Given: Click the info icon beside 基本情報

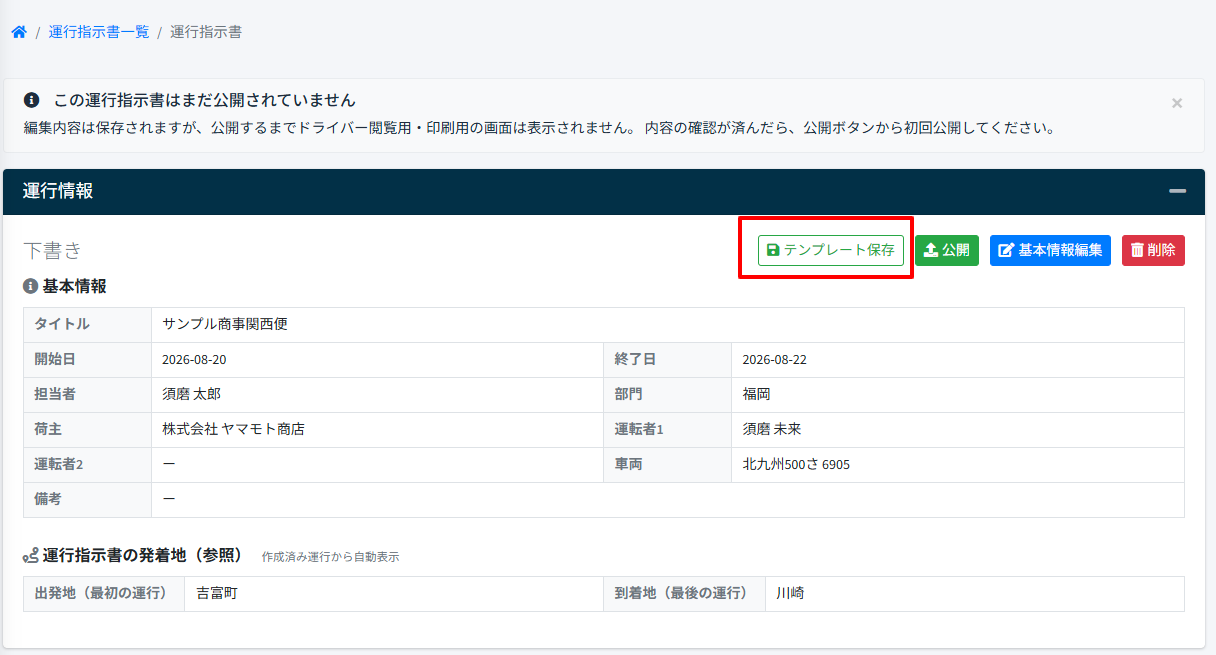Looking at the screenshot, I should (30, 286).
